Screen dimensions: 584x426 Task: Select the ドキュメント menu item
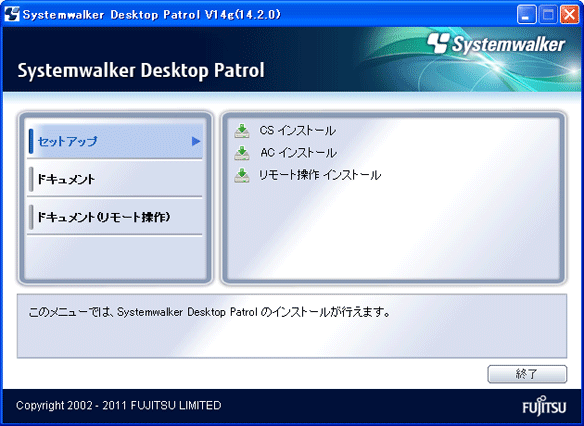(x=115, y=179)
